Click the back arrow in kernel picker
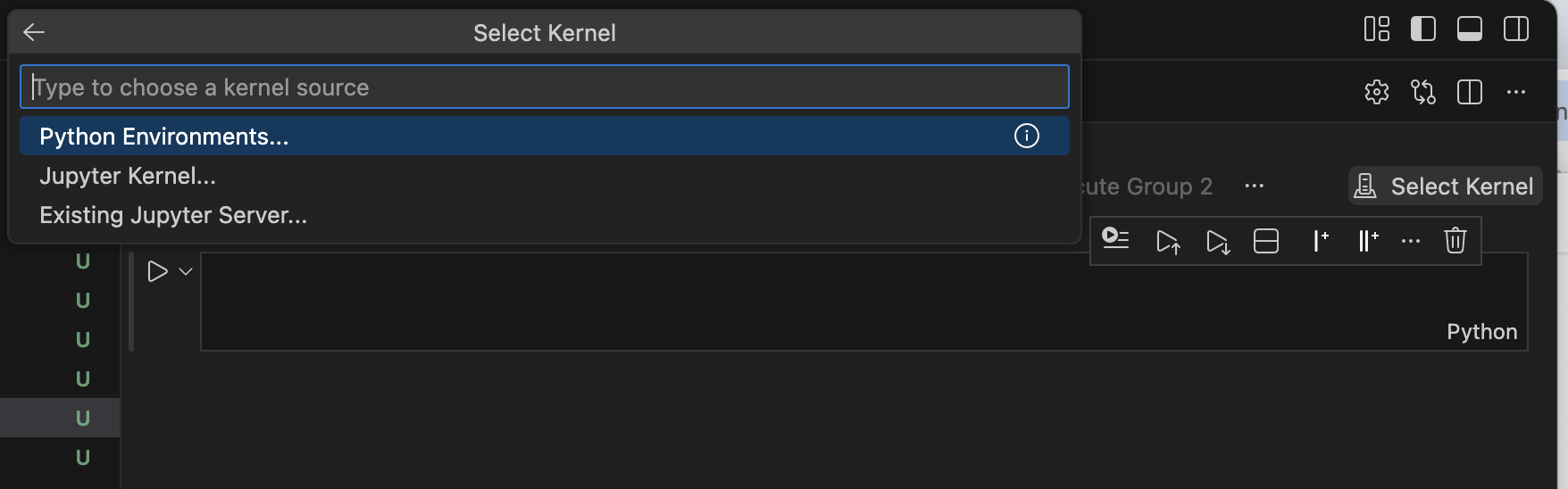 pyautogui.click(x=34, y=33)
